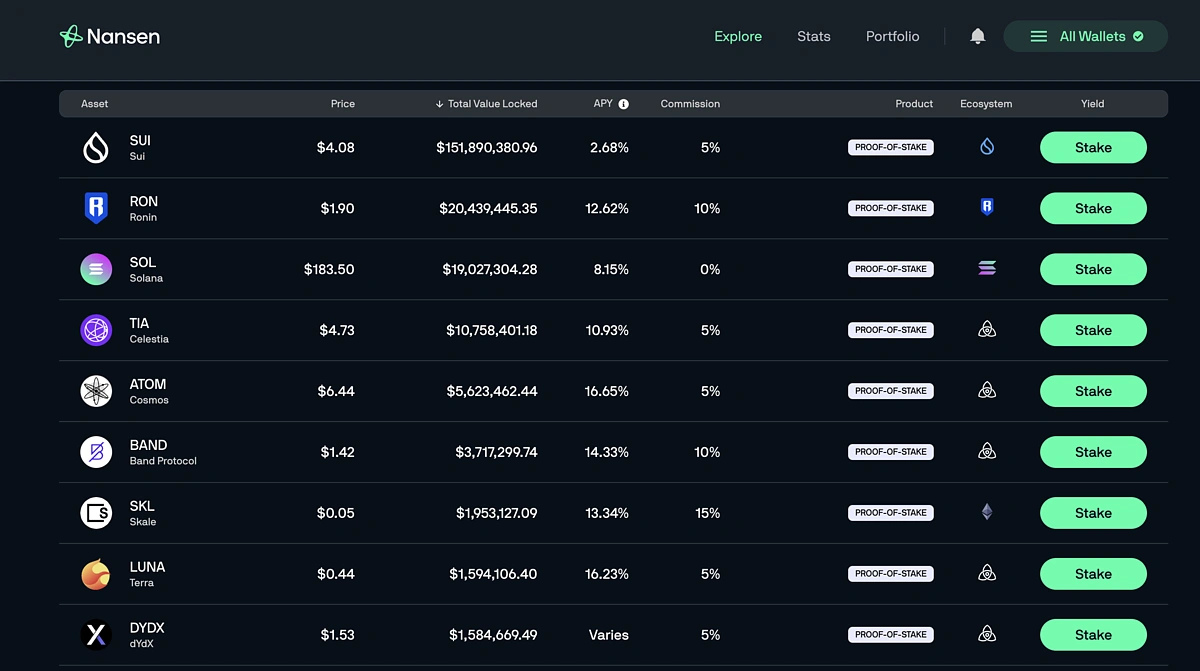Click SUI total value locked $151,890,380.96

487,148
